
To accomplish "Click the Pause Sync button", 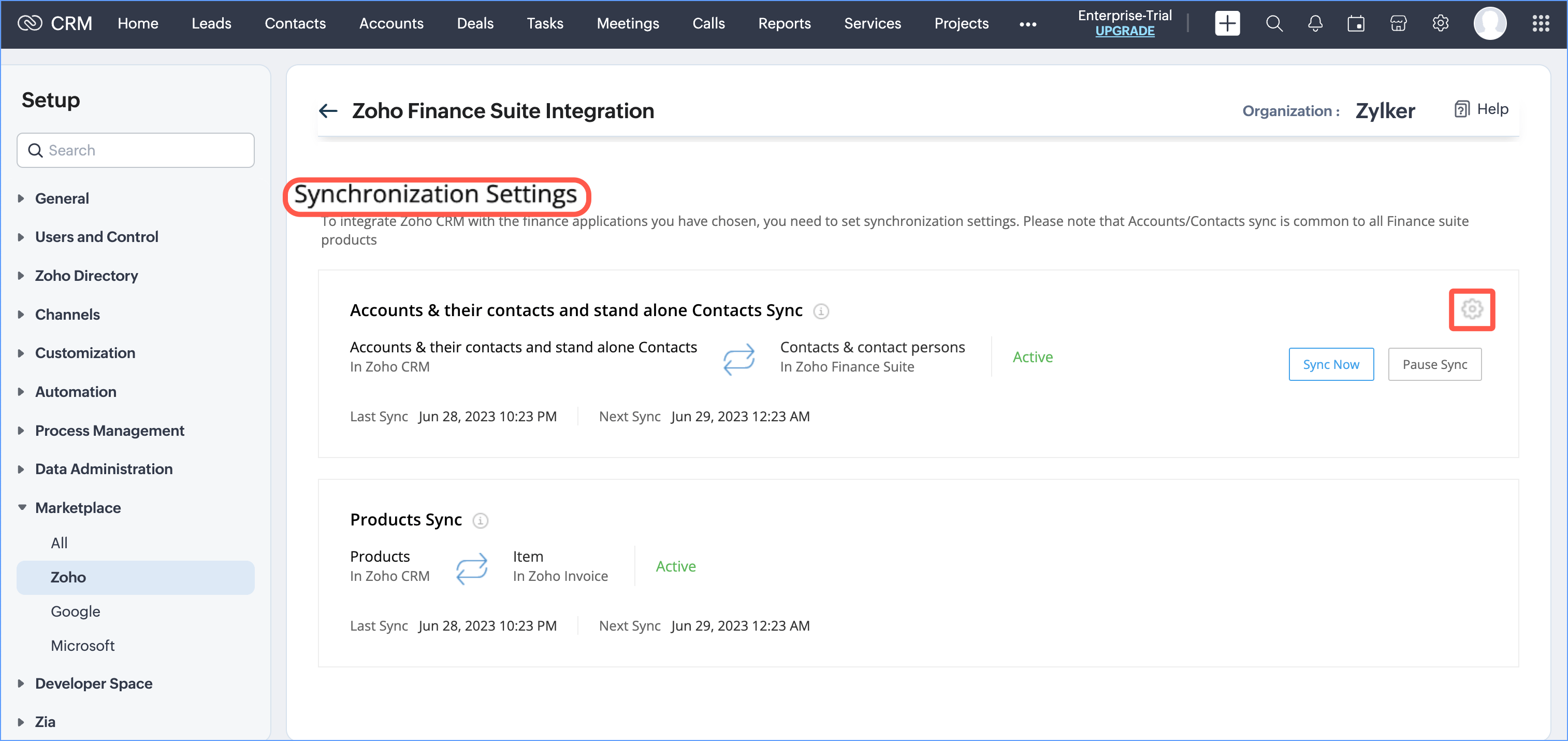I will pyautogui.click(x=1434, y=364).
